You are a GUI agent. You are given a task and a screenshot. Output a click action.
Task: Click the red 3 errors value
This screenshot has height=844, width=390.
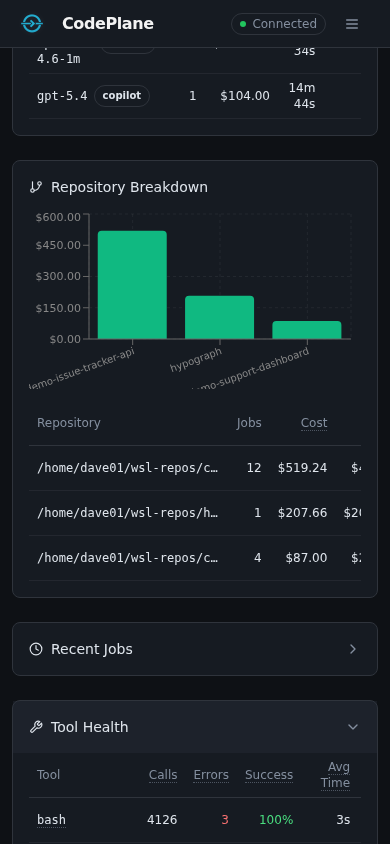pyautogui.click(x=225, y=820)
